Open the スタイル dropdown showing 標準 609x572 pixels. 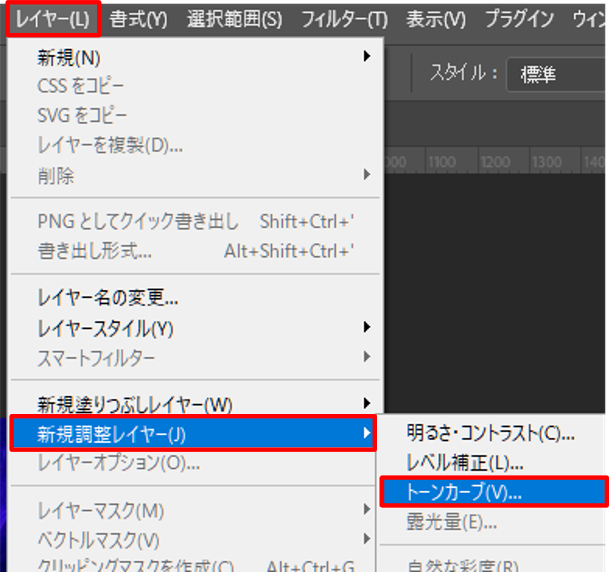(x=557, y=74)
